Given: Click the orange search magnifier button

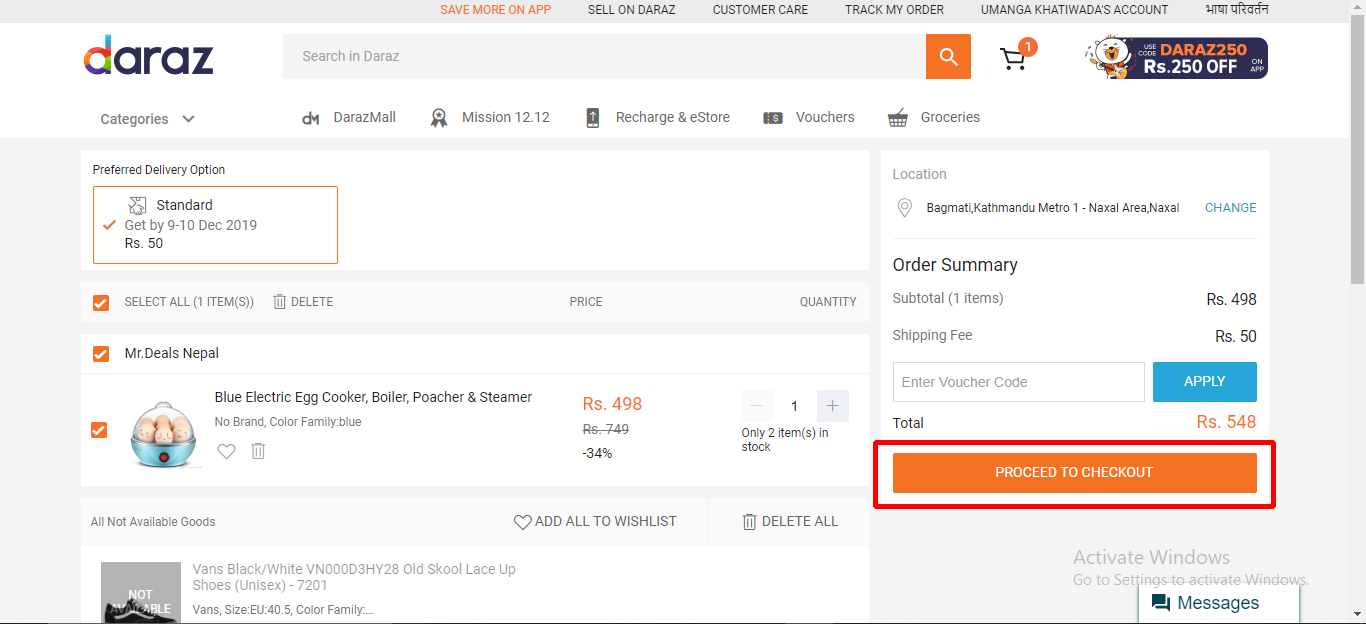Looking at the screenshot, I should click(948, 56).
